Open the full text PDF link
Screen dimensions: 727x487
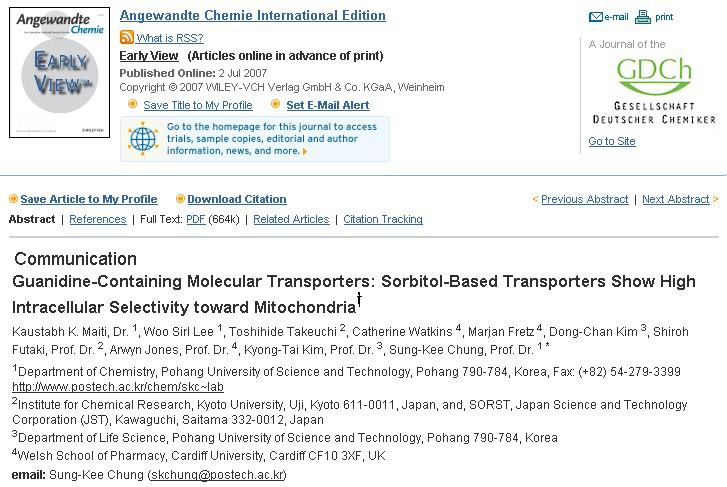[196, 219]
